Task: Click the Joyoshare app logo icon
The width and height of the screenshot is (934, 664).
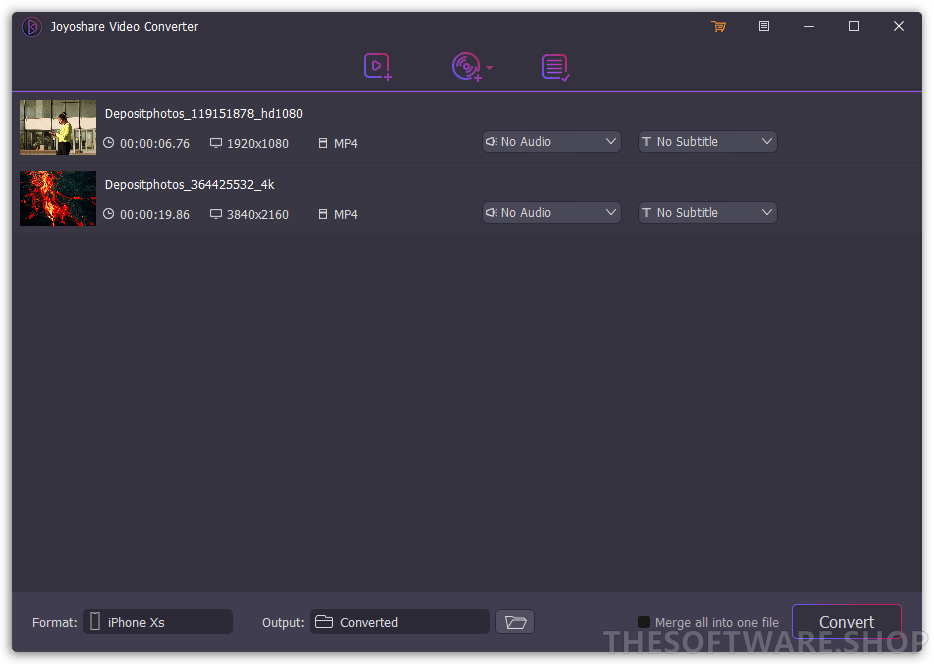Action: pyautogui.click(x=32, y=27)
